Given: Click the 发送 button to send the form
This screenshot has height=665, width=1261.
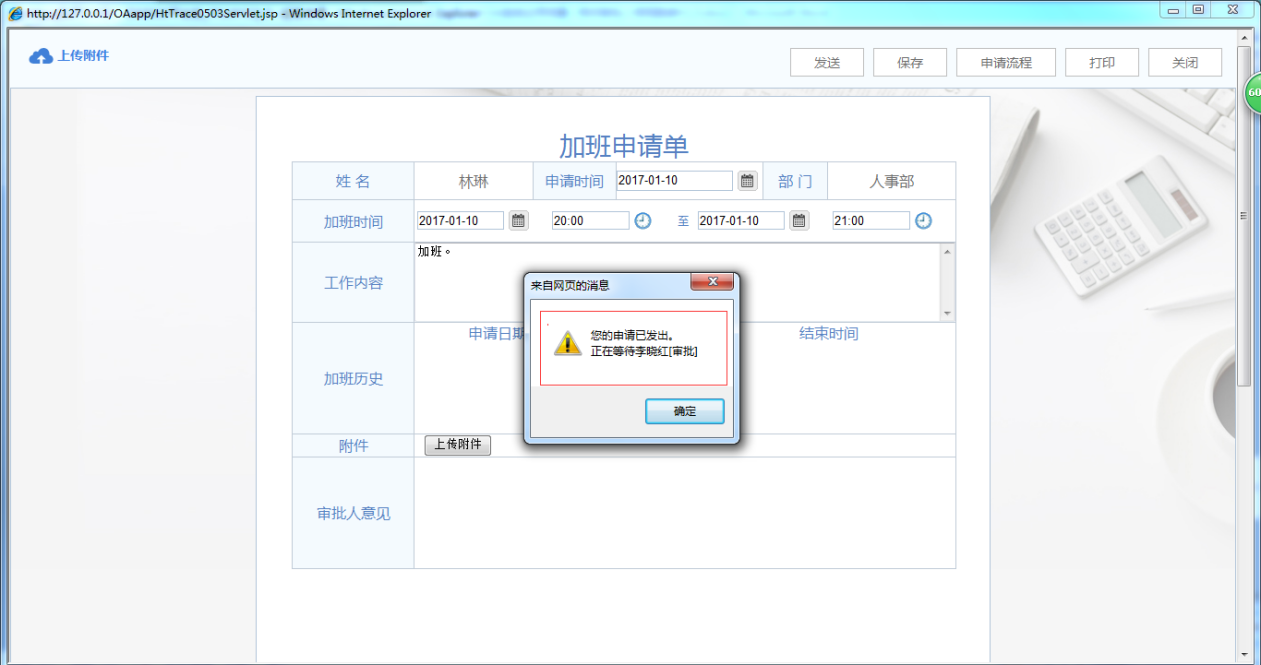Looking at the screenshot, I should 826,61.
